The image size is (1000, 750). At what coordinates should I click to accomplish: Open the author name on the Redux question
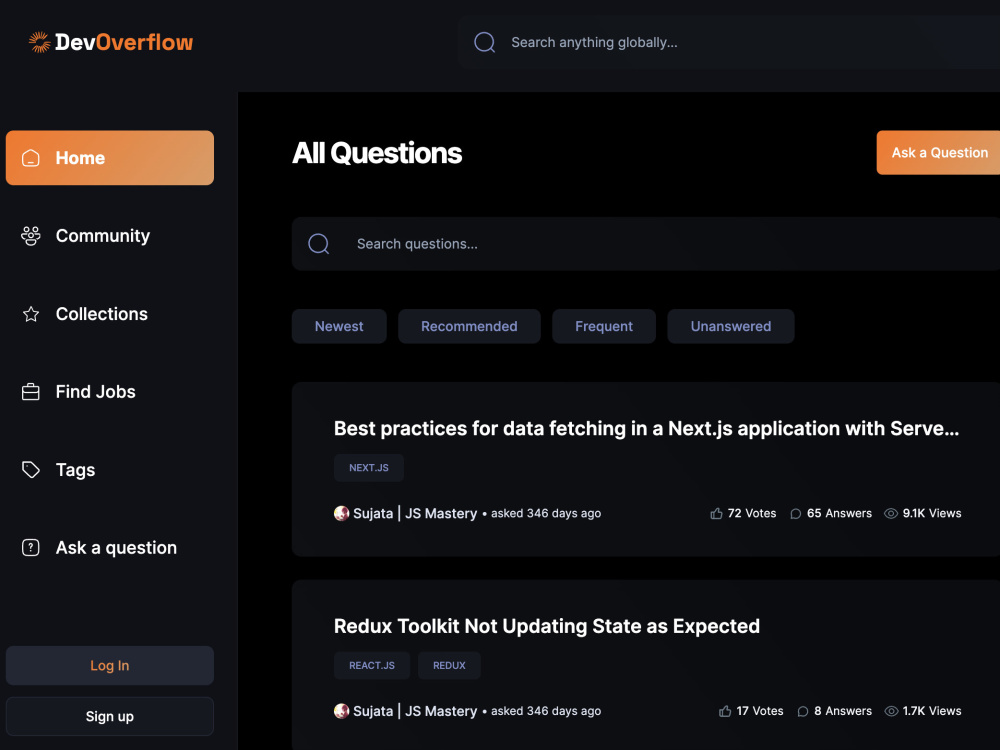pos(415,711)
